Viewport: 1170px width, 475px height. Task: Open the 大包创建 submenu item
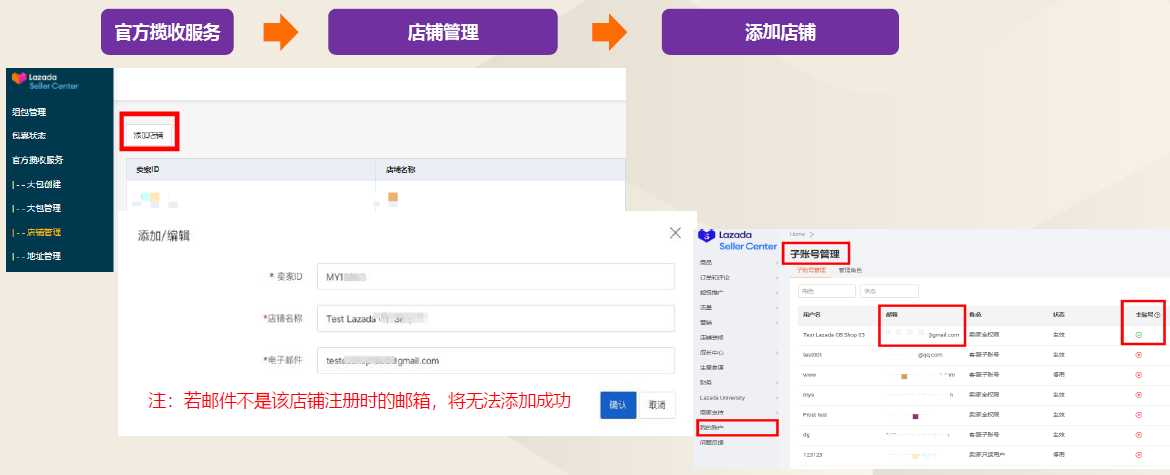coord(37,184)
